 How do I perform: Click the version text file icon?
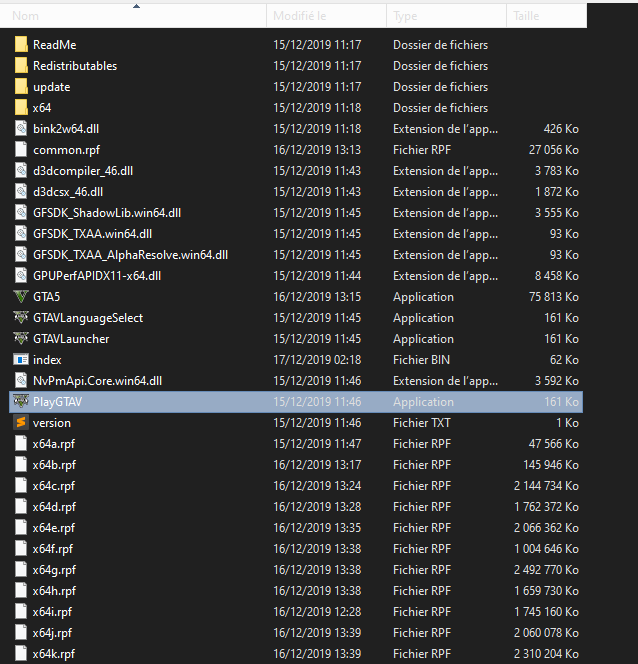pyautogui.click(x=22, y=423)
